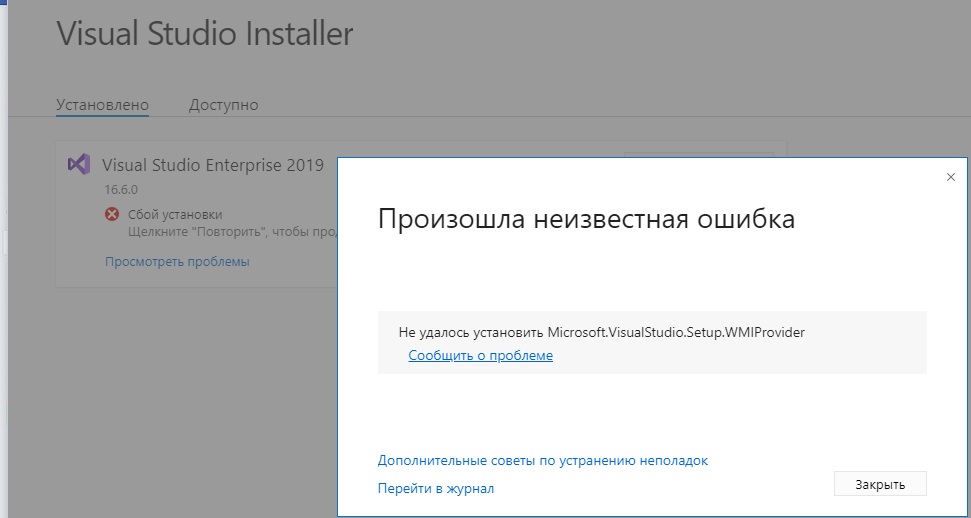
Task: Click the Visual Studio Installer window title
Action: (x=205, y=33)
